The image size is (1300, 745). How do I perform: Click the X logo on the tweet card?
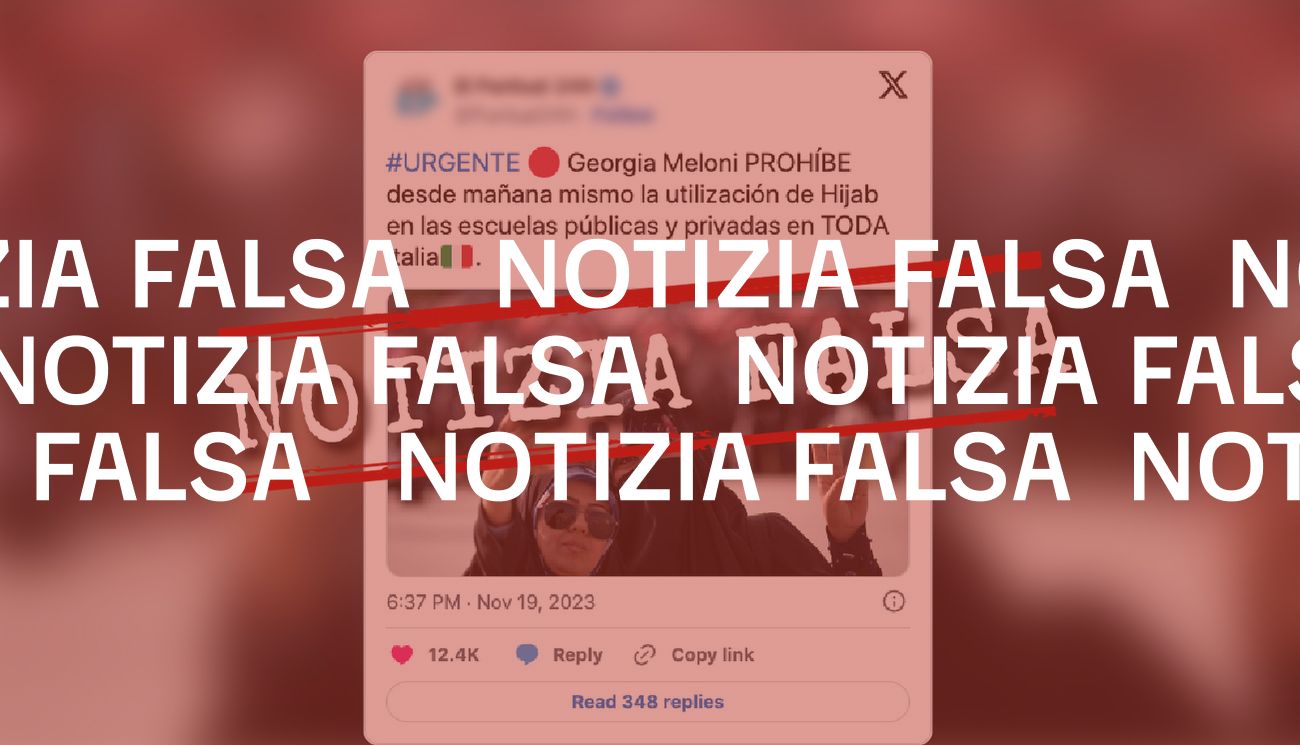tap(893, 86)
